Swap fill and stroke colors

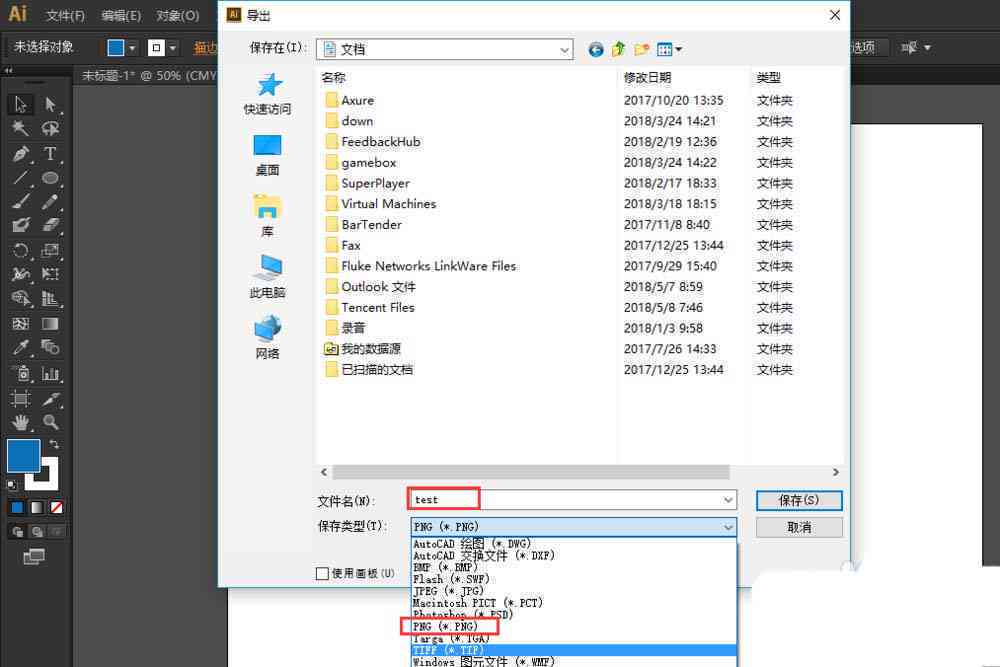pyautogui.click(x=54, y=444)
